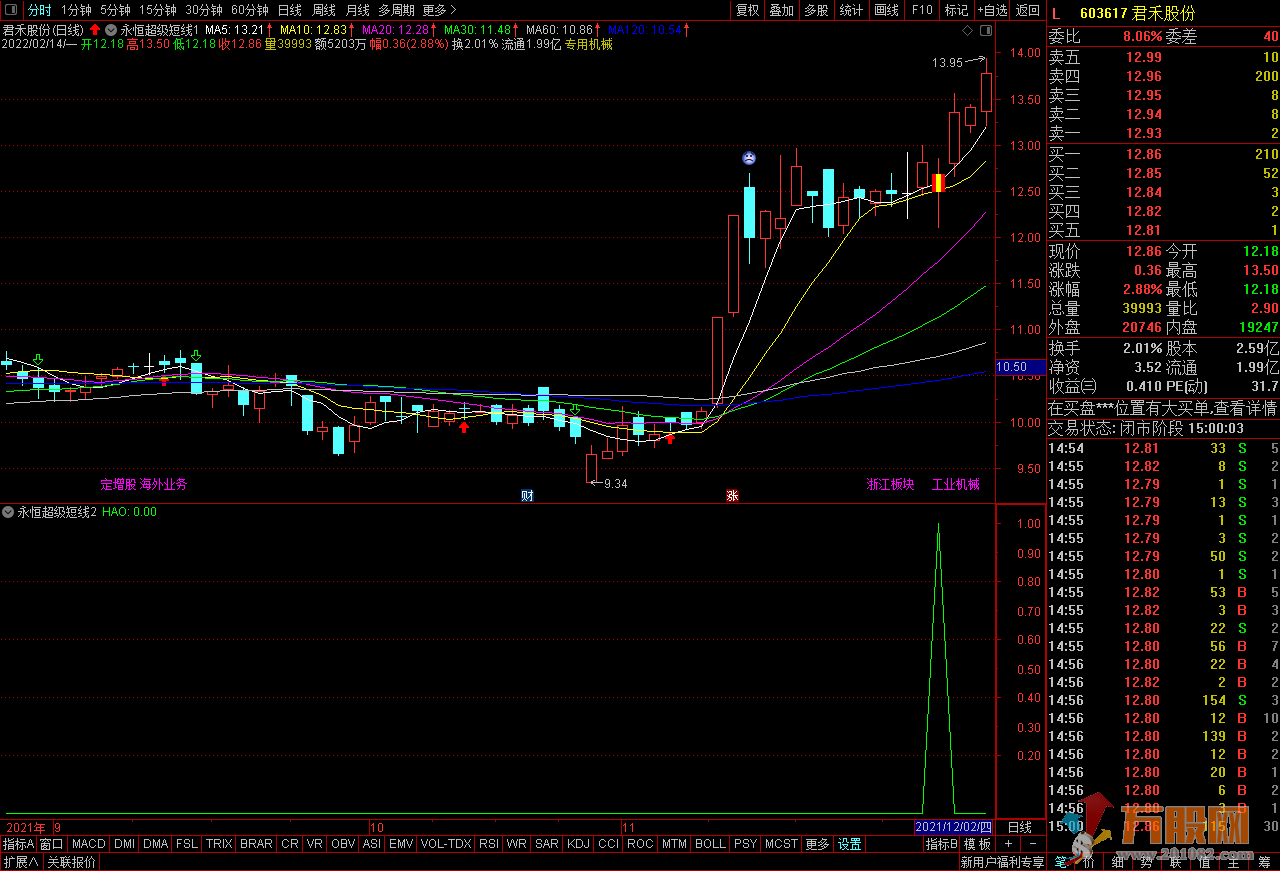Select the RSI indicator tab
1280x871 pixels.
pos(489,844)
